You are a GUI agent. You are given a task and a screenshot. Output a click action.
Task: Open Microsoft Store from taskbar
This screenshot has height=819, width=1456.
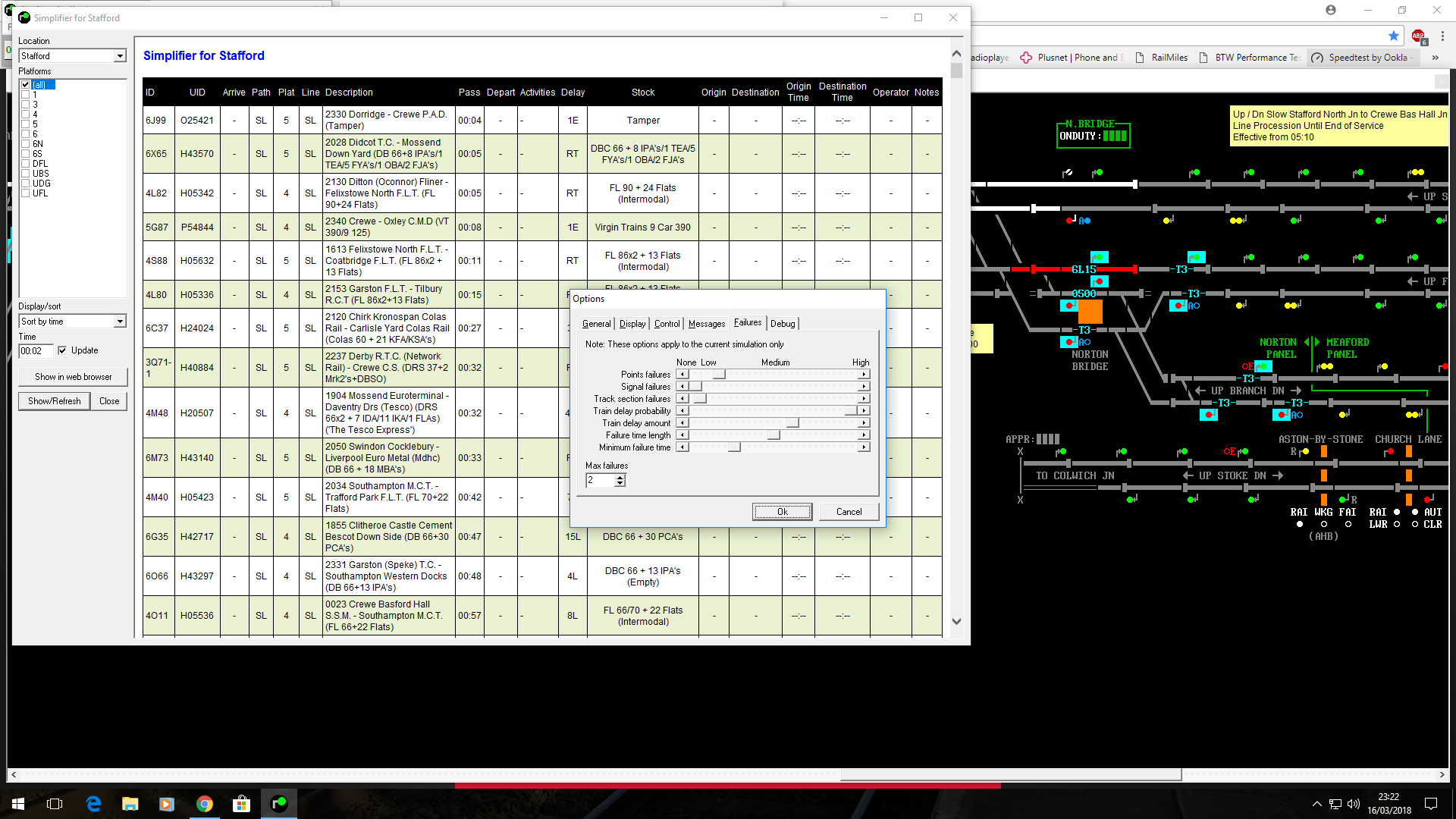242,804
